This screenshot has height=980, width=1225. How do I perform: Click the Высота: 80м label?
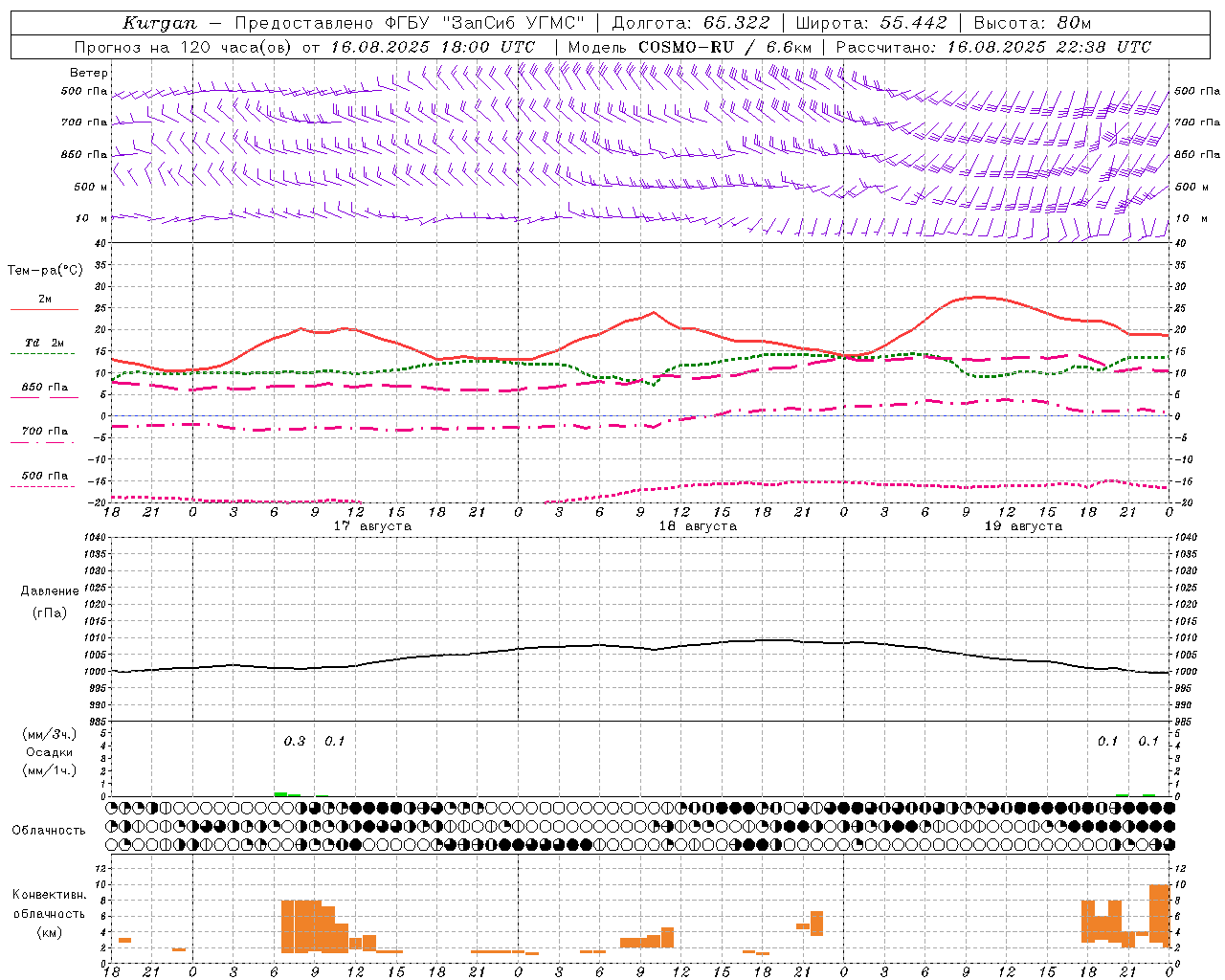1032,23
